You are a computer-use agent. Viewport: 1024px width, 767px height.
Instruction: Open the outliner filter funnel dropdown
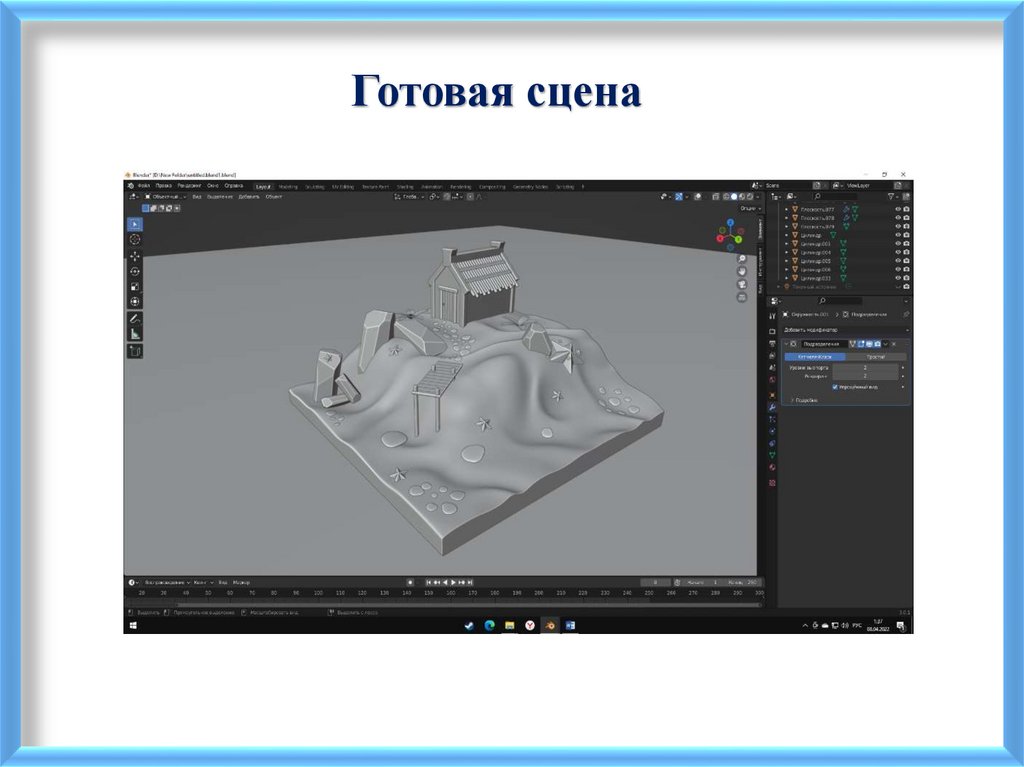pos(893,197)
